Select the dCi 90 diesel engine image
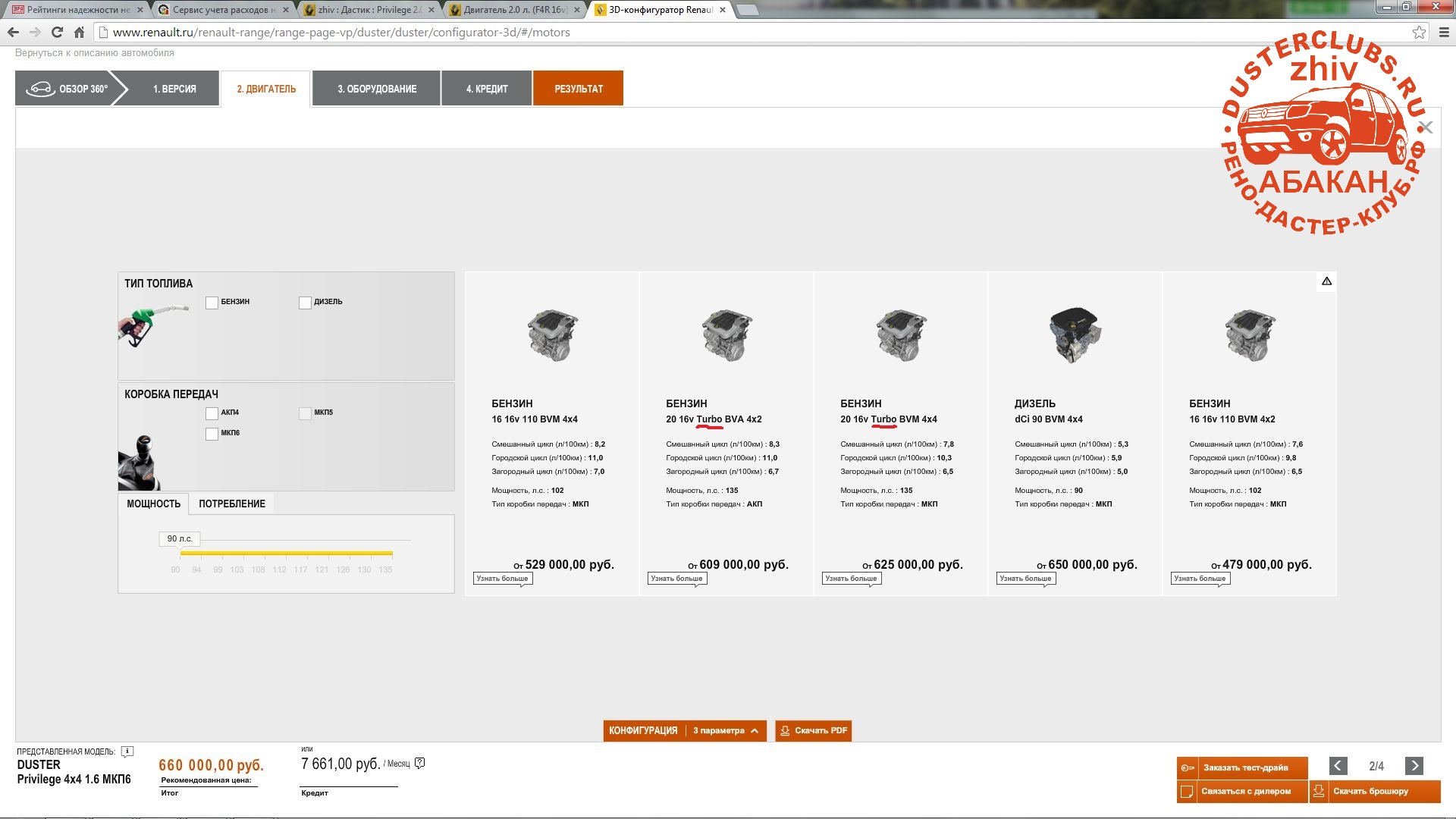Screen dimensions: 1456x819 click(1075, 335)
